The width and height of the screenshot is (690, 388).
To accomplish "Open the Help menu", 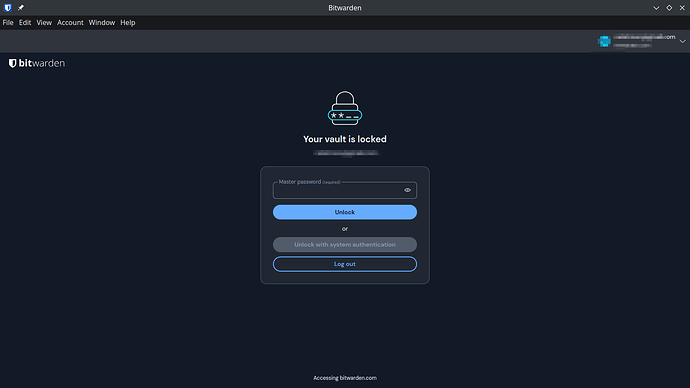I will click(128, 22).
